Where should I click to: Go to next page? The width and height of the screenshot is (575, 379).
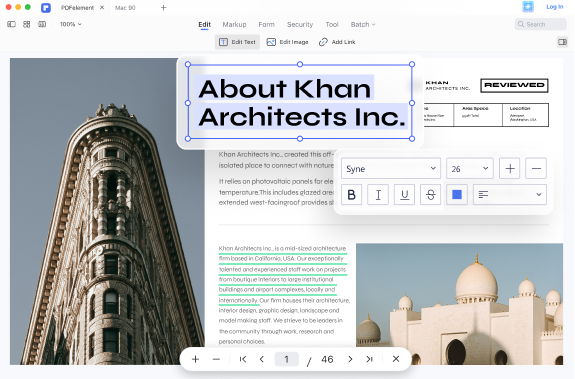(x=350, y=359)
